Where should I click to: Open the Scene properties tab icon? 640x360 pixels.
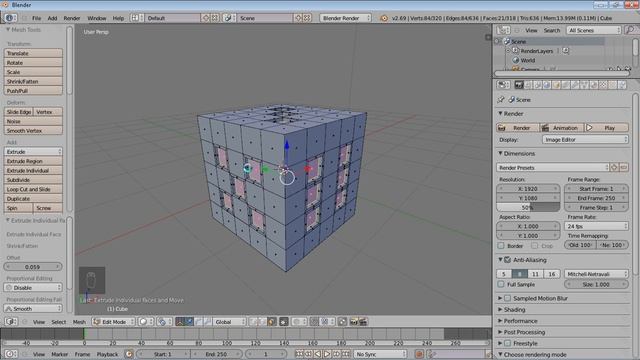(x=538, y=85)
